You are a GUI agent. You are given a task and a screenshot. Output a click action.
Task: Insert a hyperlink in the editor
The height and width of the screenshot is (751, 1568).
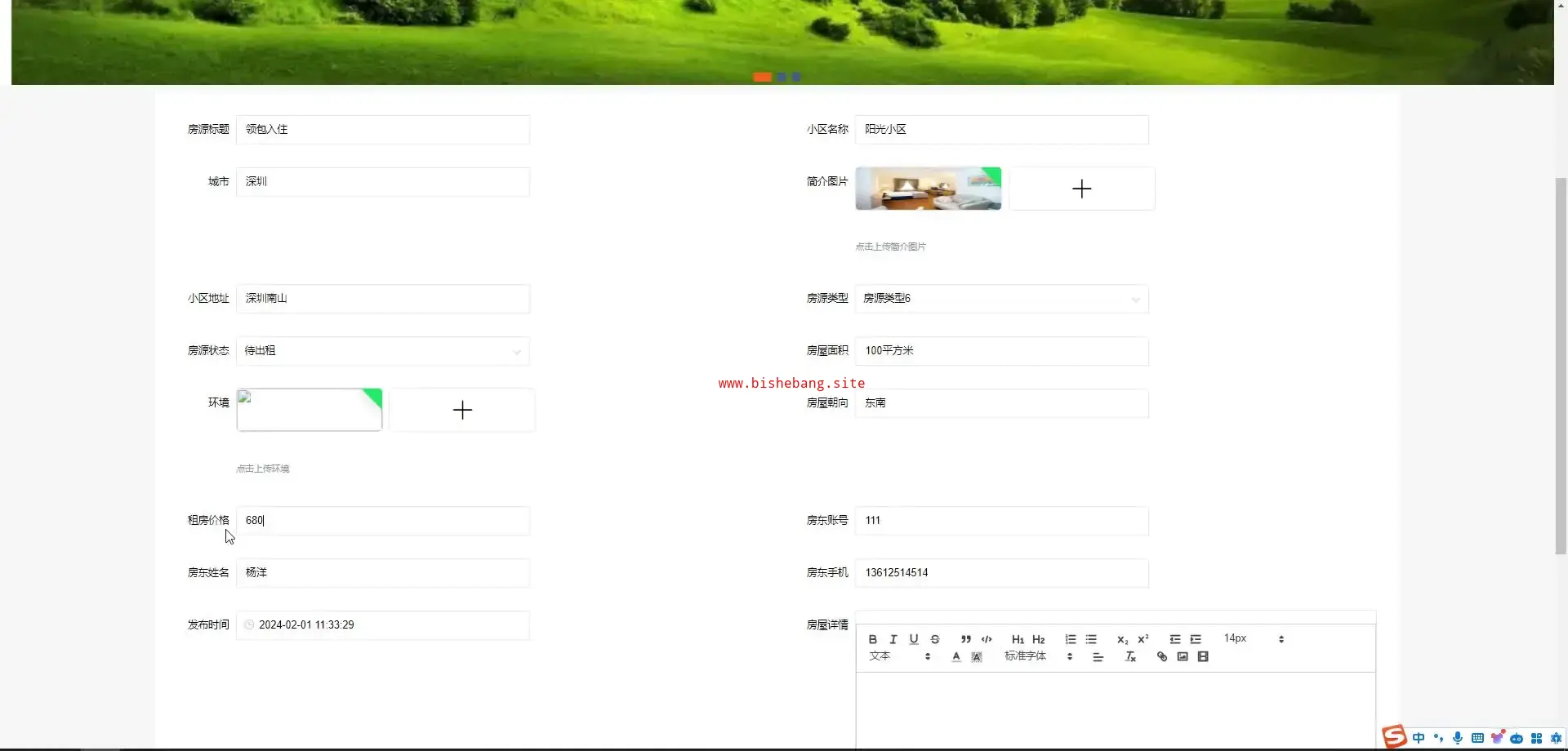tap(1161, 657)
